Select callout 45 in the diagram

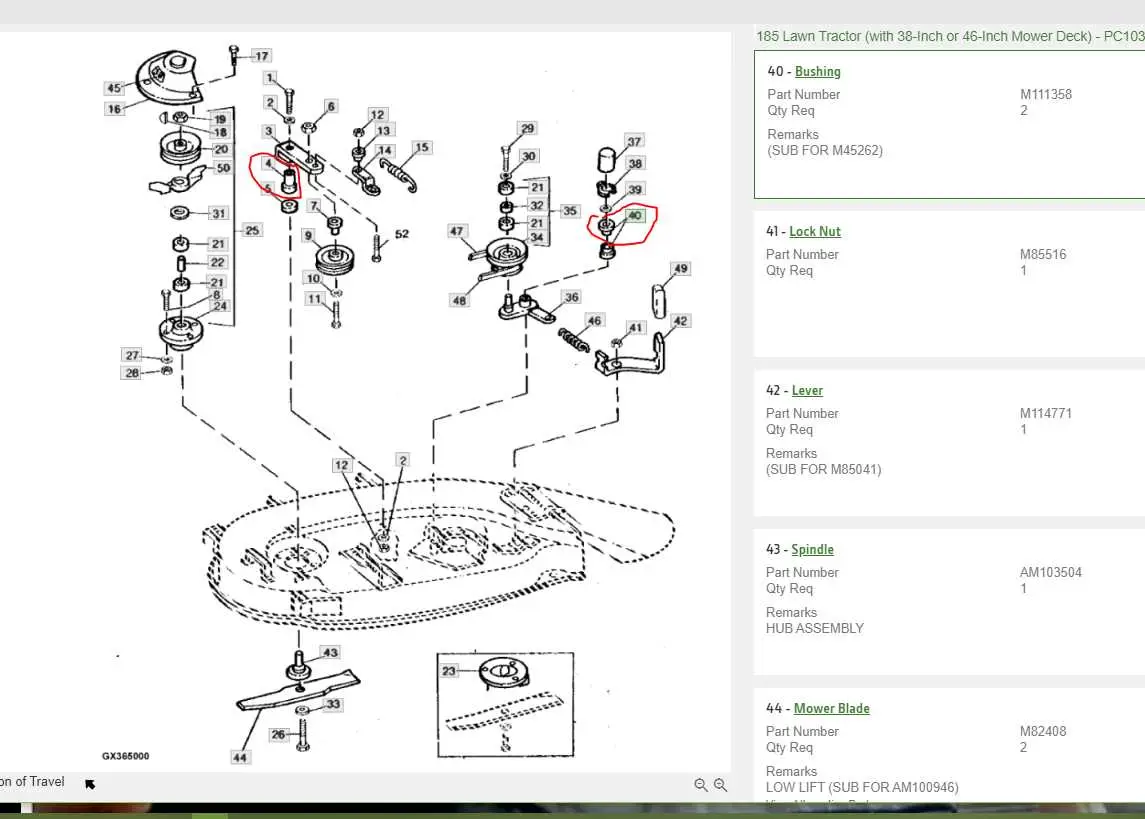coord(114,88)
